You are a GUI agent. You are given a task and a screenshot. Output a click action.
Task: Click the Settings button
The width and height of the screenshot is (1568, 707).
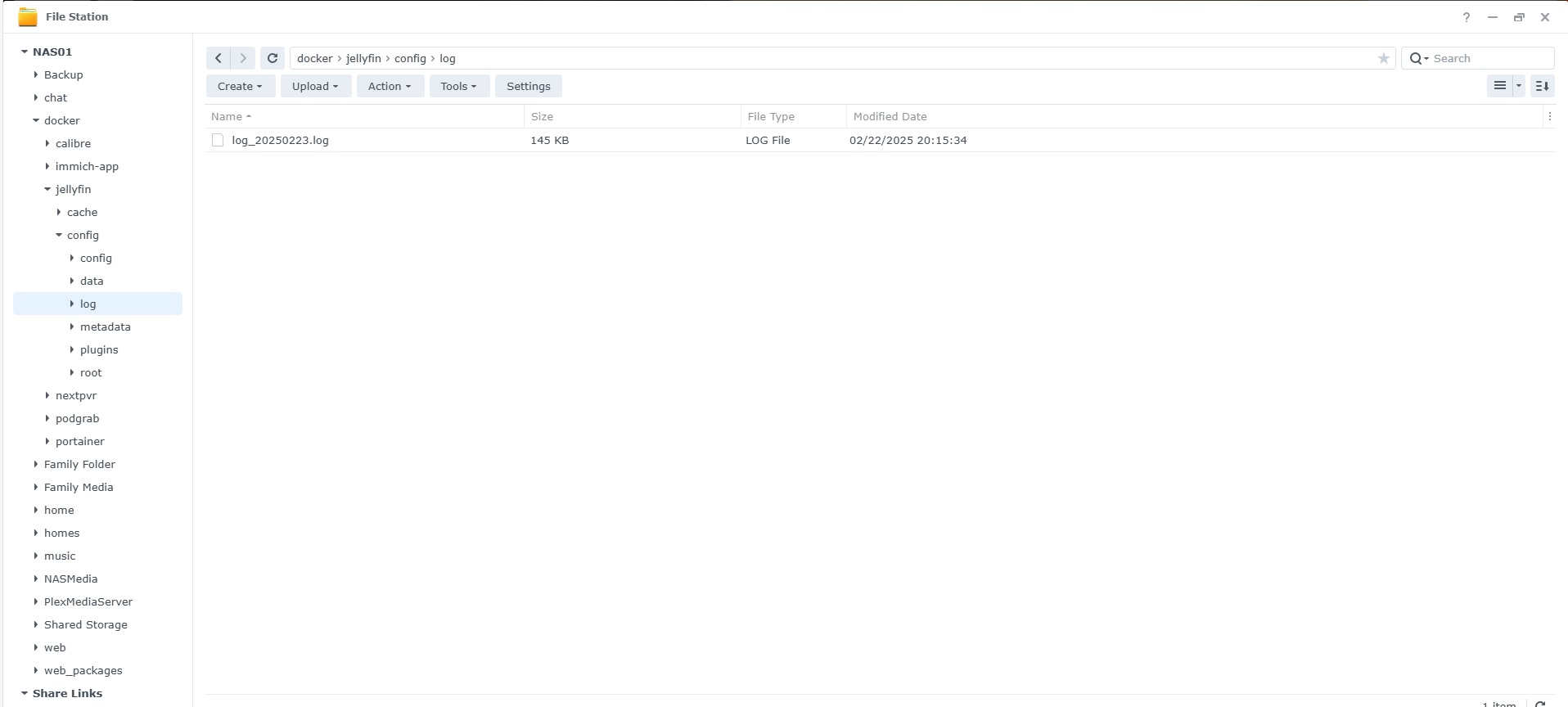point(528,86)
